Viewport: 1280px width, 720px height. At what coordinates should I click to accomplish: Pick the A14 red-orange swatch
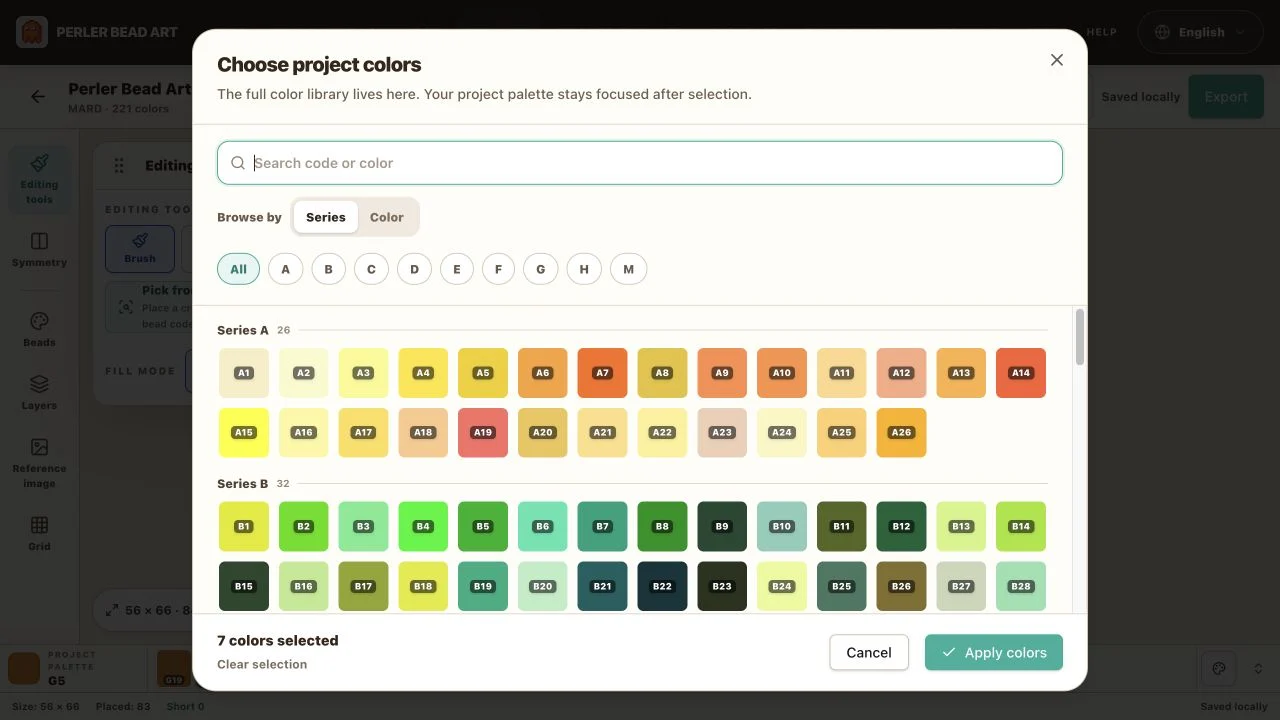tap(1021, 373)
